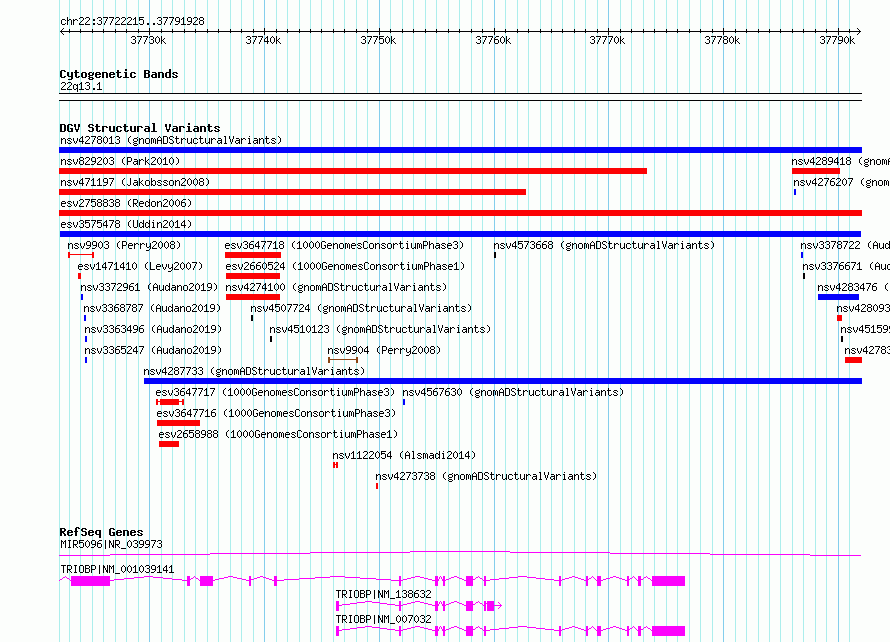
Task: Open the esv3575478 (Uddin2014) variant label
Action: point(126,224)
